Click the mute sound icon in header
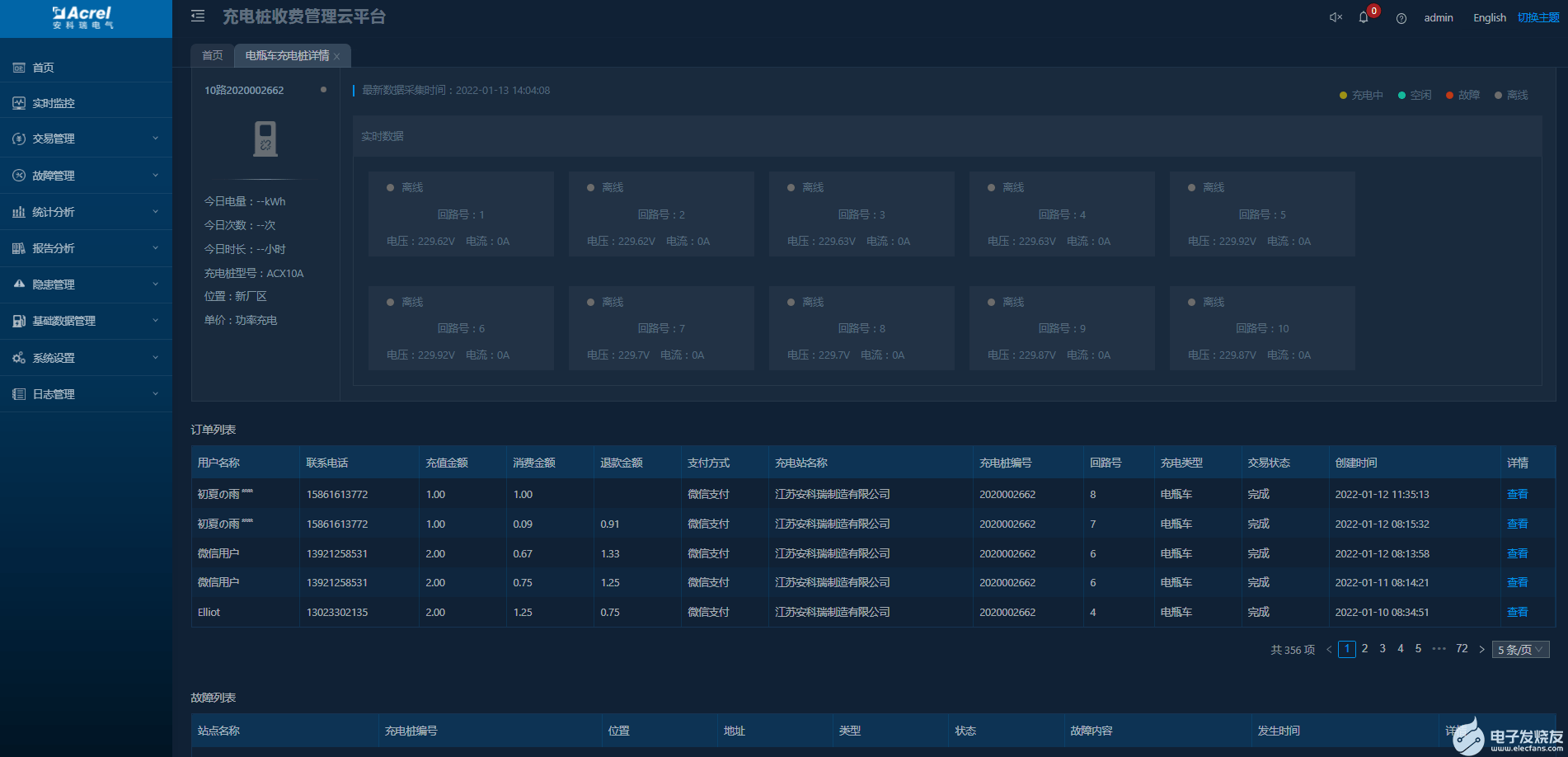Screen dimensions: 1568x757 1336,17
